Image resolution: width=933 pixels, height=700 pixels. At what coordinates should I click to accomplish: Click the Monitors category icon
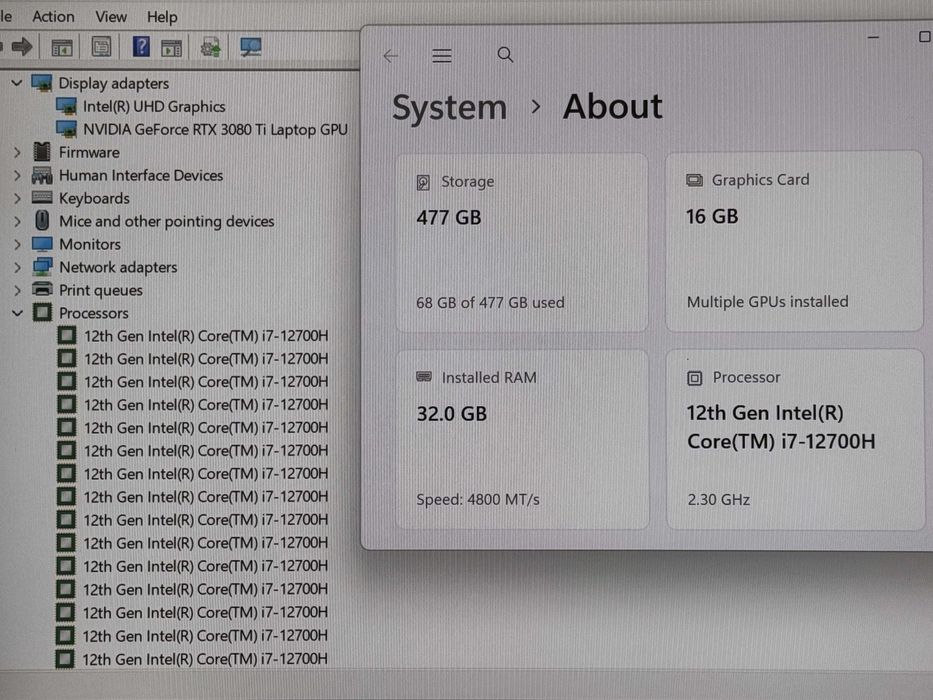tap(42, 244)
